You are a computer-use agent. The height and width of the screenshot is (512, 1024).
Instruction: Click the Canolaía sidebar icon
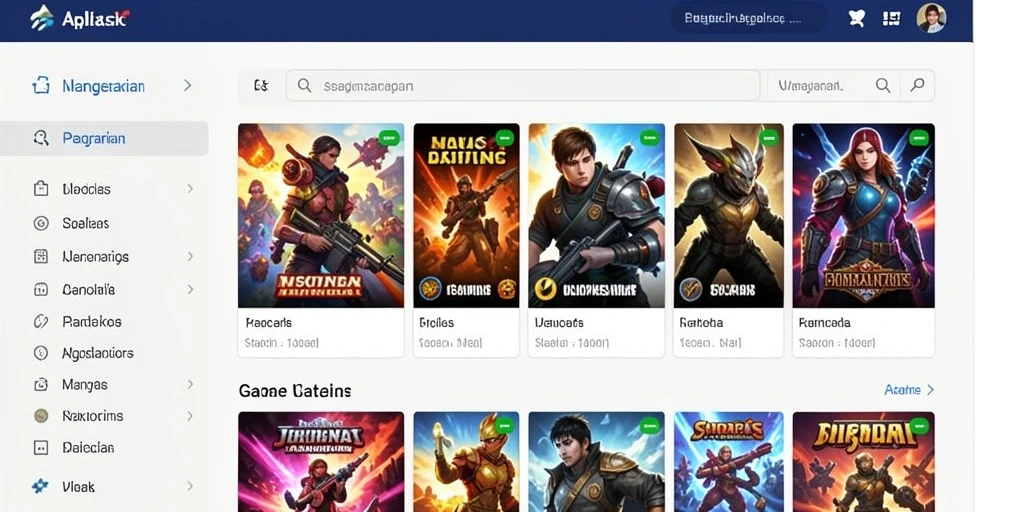click(x=40, y=289)
